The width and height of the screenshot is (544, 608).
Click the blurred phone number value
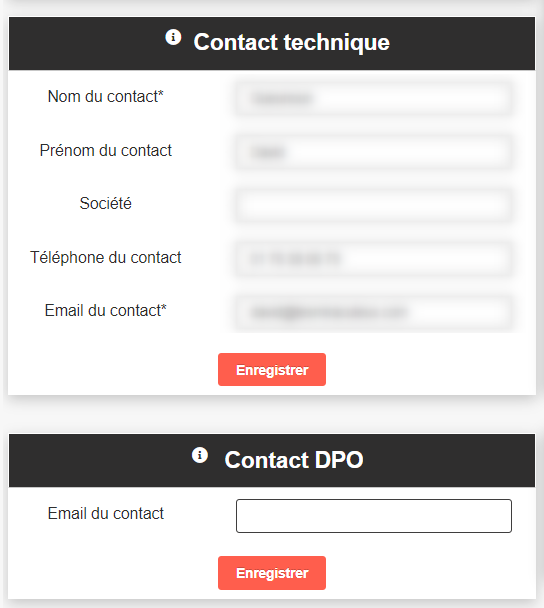click(295, 259)
